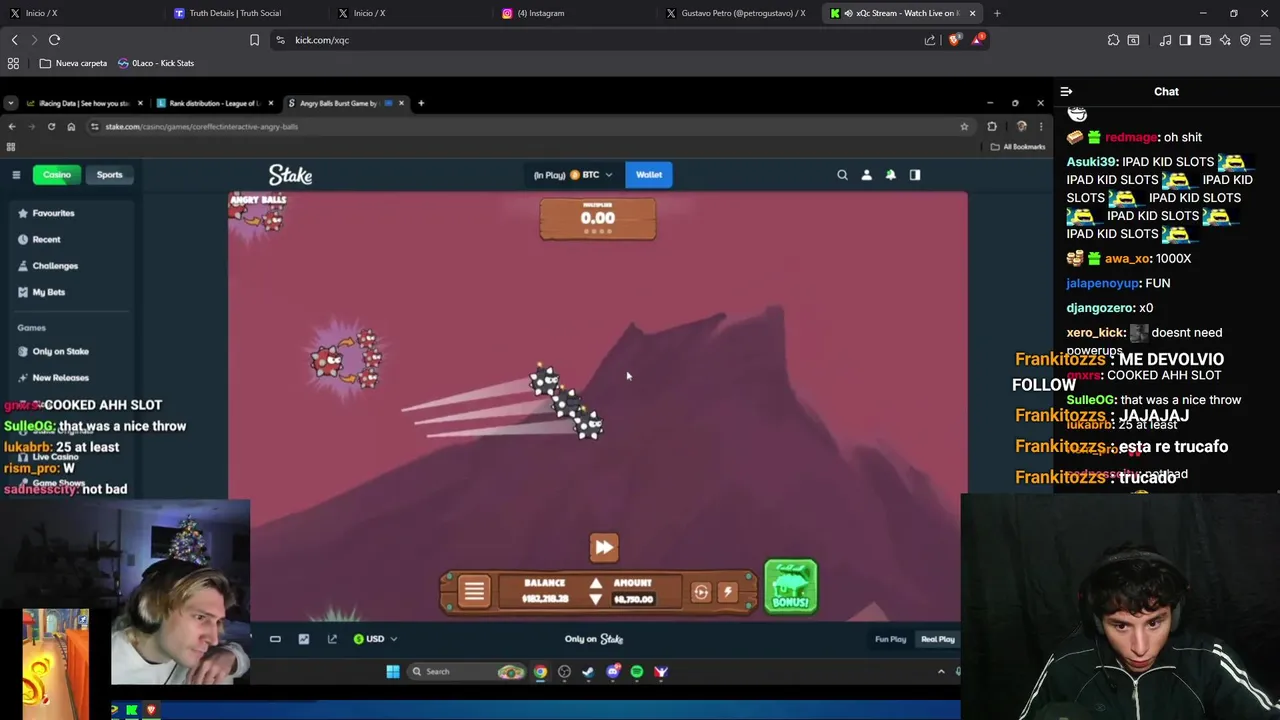Collapse the Stake sidebar hamburger menu
Viewport: 1280px width, 720px height.
tap(16, 175)
